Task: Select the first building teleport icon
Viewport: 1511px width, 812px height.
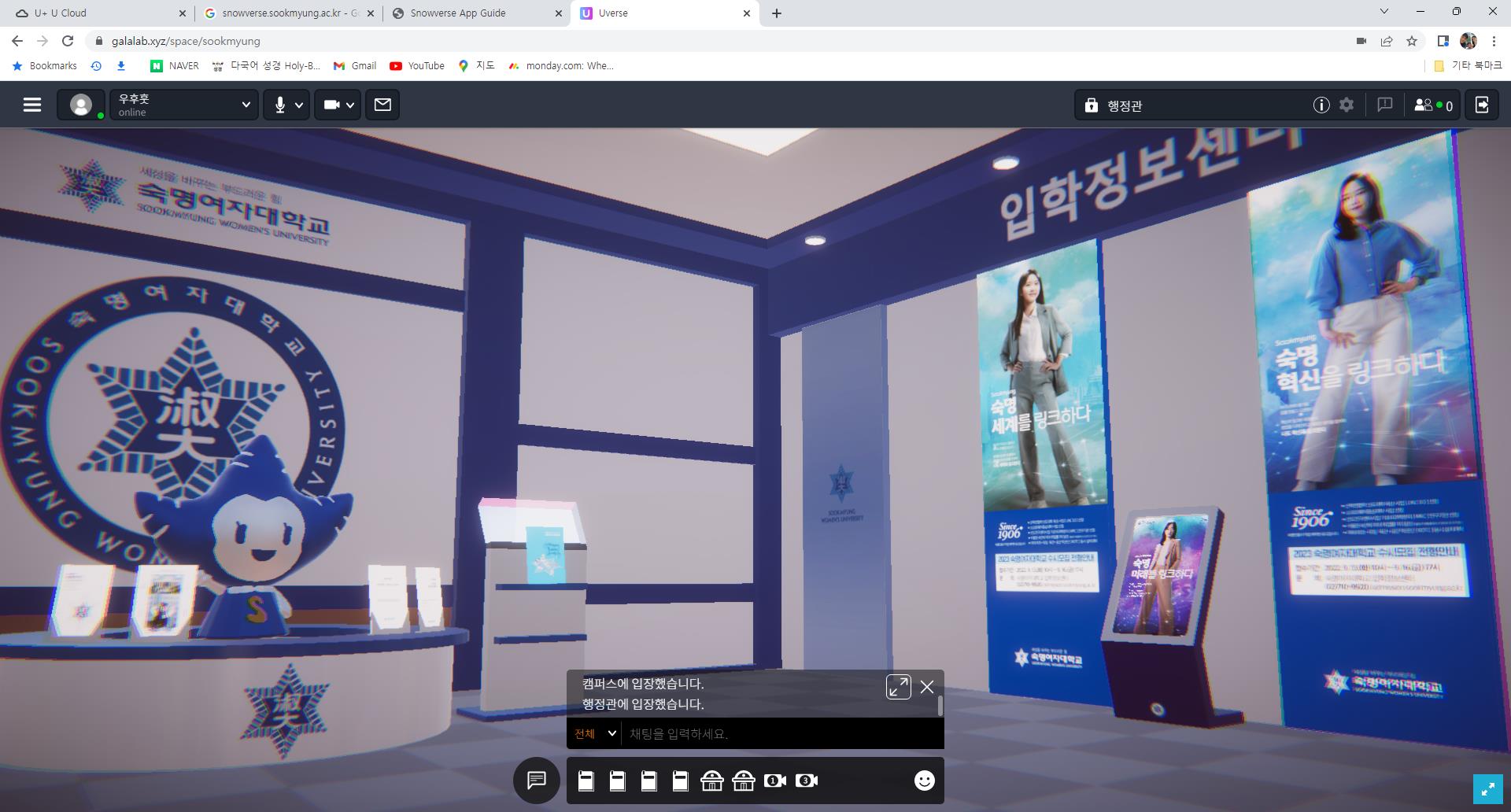Action: pyautogui.click(x=712, y=781)
